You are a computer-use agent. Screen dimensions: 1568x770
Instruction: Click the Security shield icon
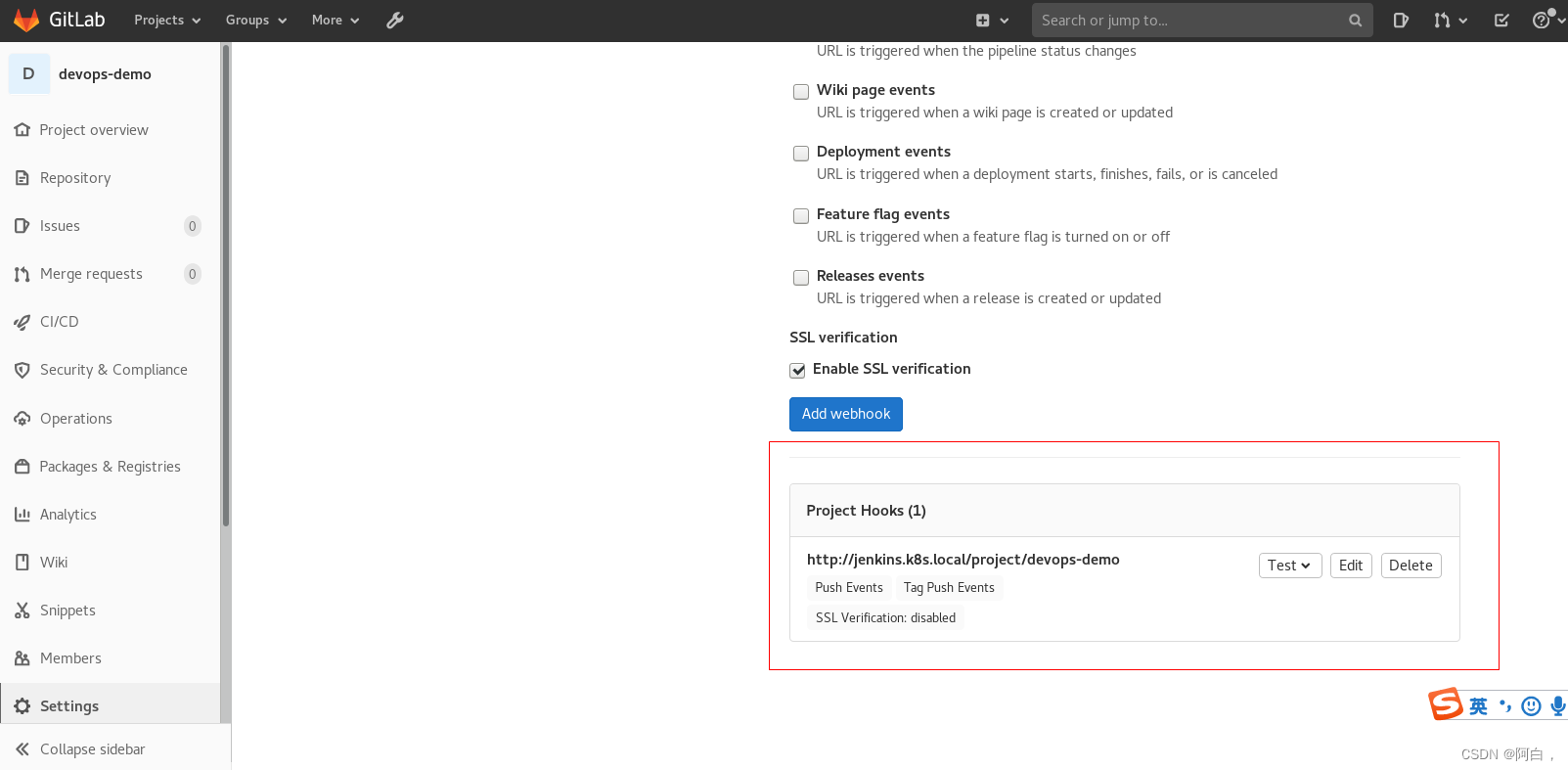point(22,370)
